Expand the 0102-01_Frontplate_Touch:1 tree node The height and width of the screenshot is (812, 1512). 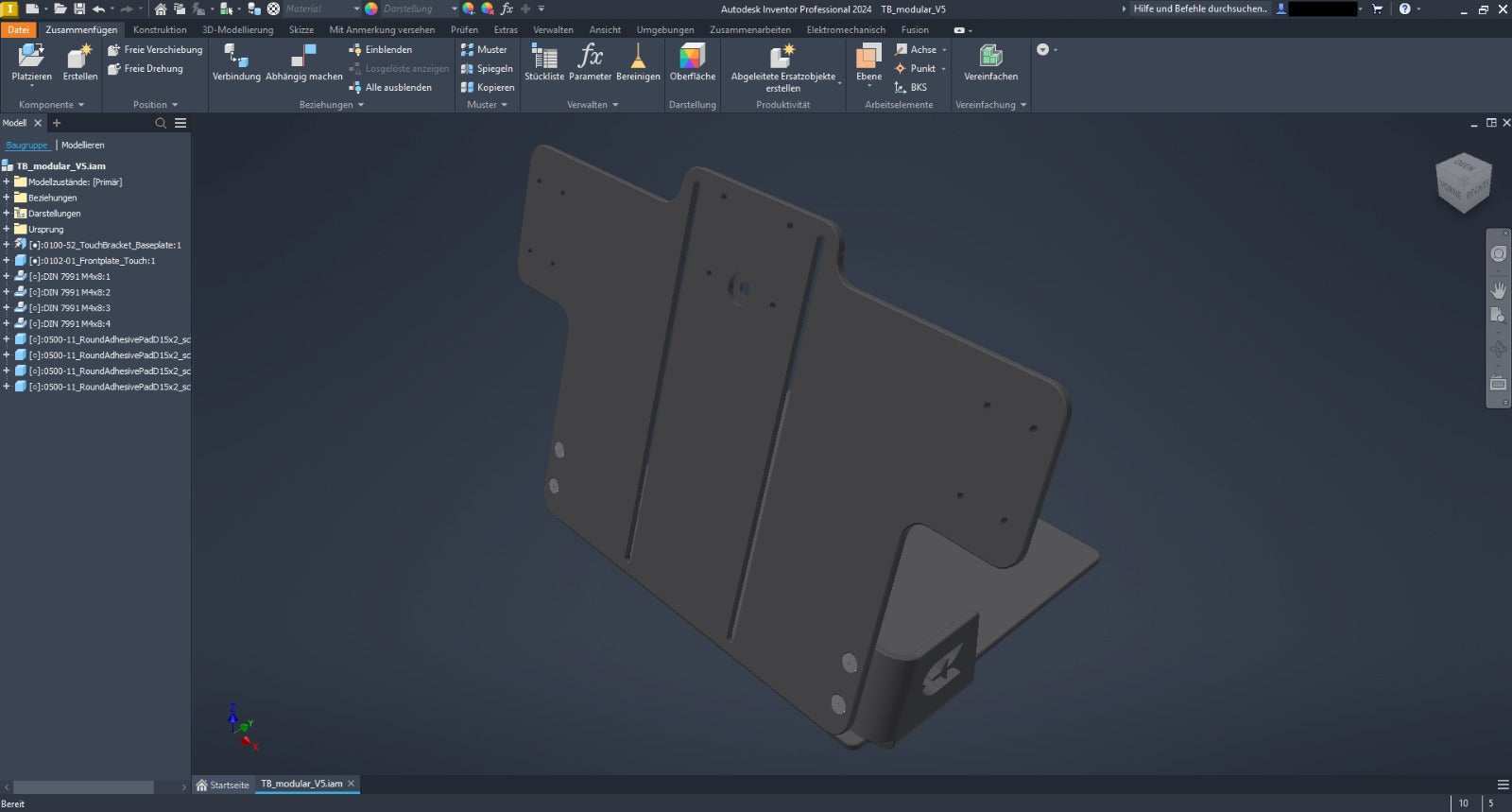(x=7, y=261)
